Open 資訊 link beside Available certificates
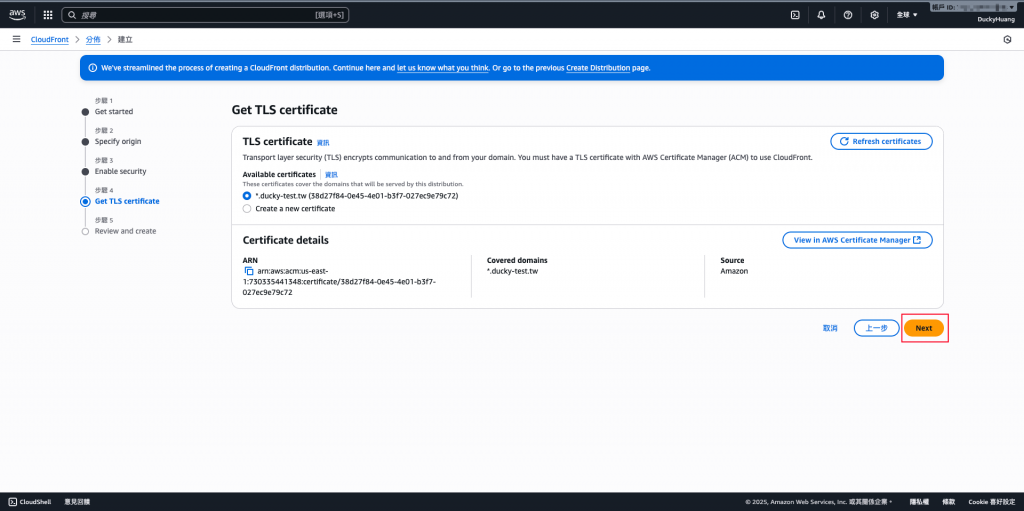 [x=332, y=174]
